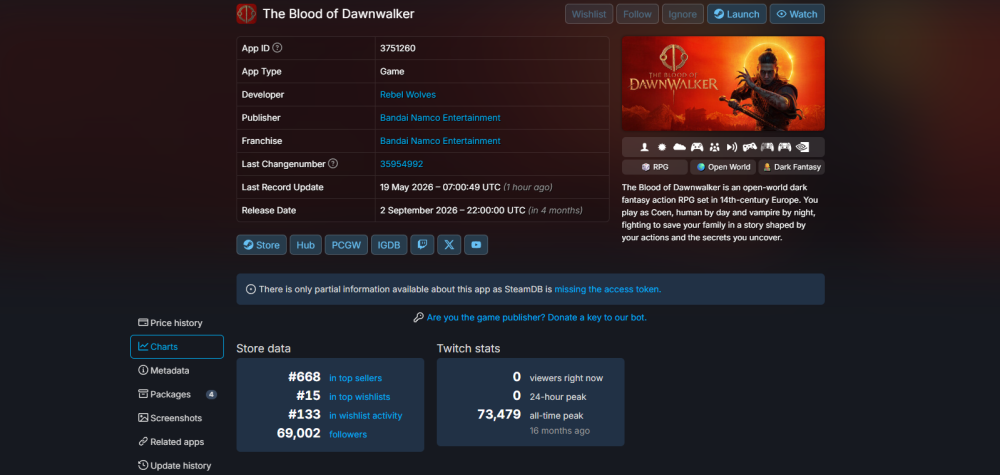The height and width of the screenshot is (475, 1000).
Task: Open the IGDB link button
Action: point(389,245)
